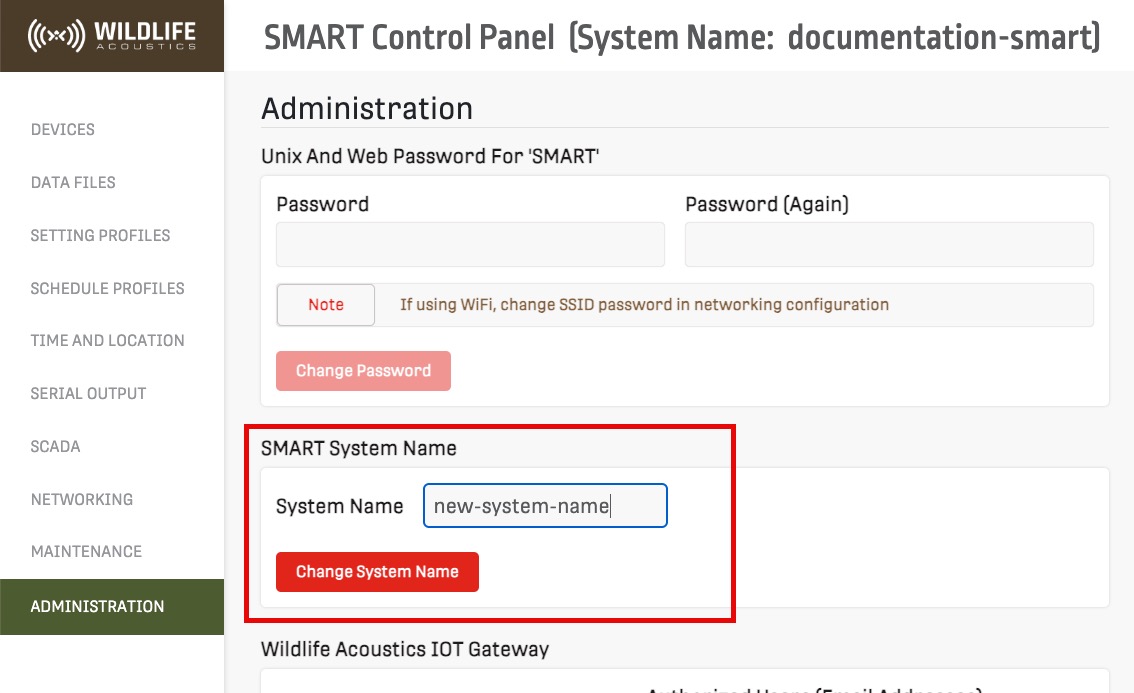This screenshot has width=1134, height=693.
Task: Open the Serial Output page
Action: click(x=88, y=393)
